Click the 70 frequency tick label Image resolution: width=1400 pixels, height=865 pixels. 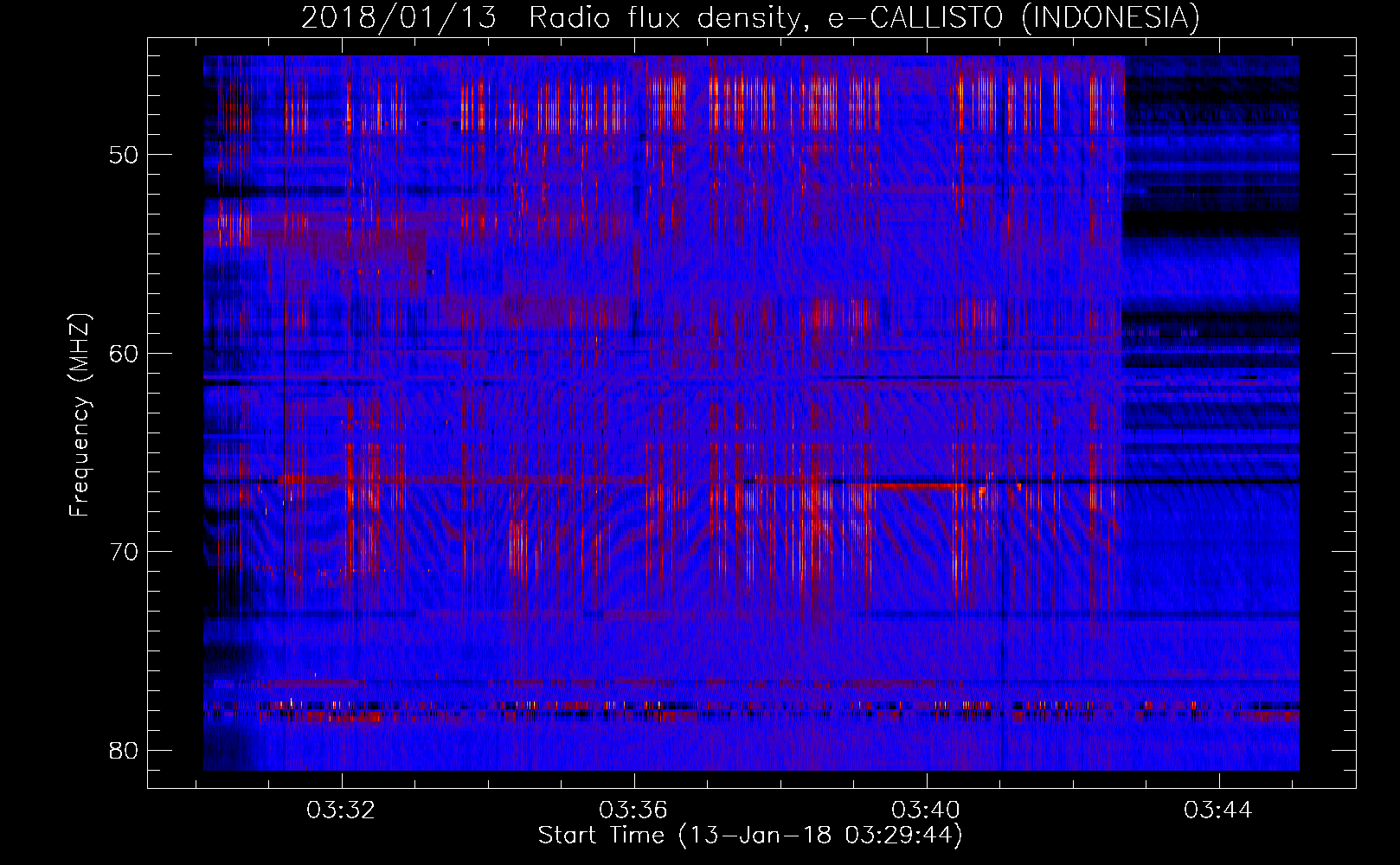124,552
